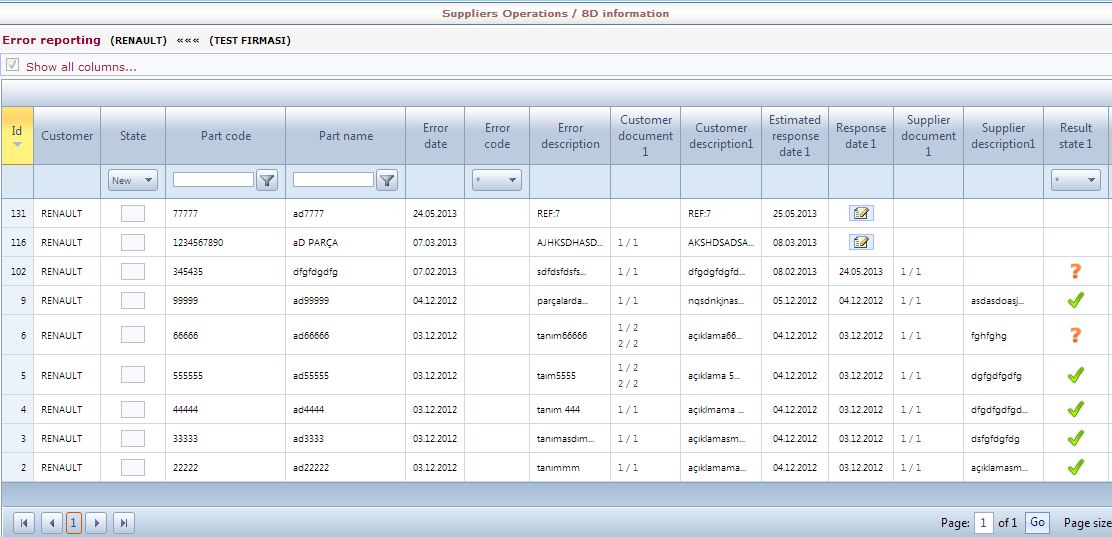Viewport: 1112px width, 537px height.
Task: Go to the last page
Action: 124,524
